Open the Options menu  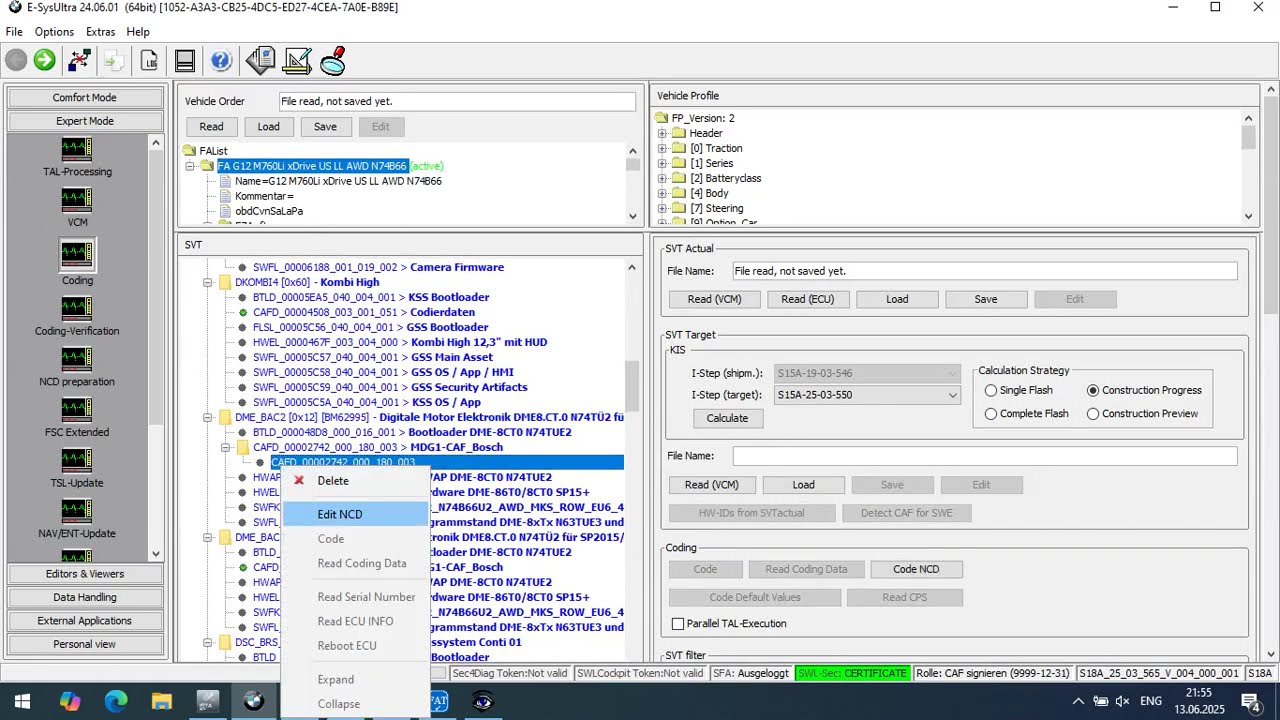(x=54, y=32)
